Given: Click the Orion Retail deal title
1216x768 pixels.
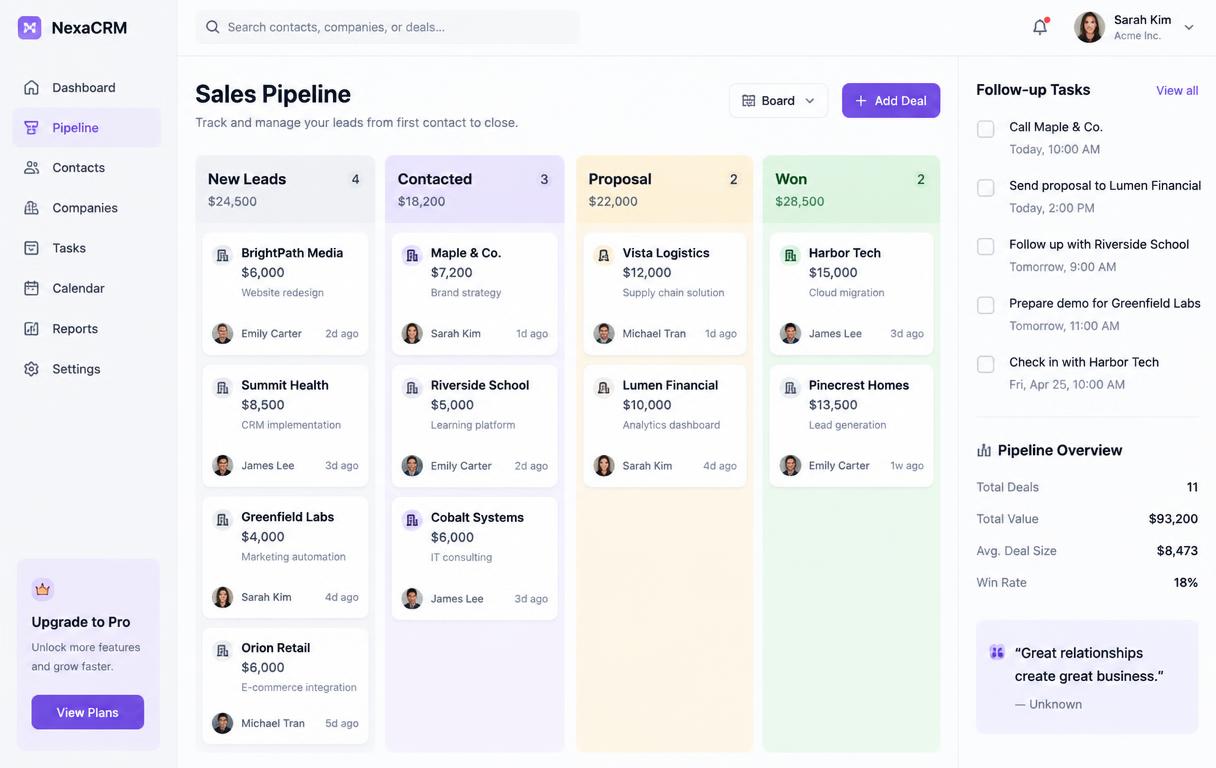Looking at the screenshot, I should click(276, 648).
